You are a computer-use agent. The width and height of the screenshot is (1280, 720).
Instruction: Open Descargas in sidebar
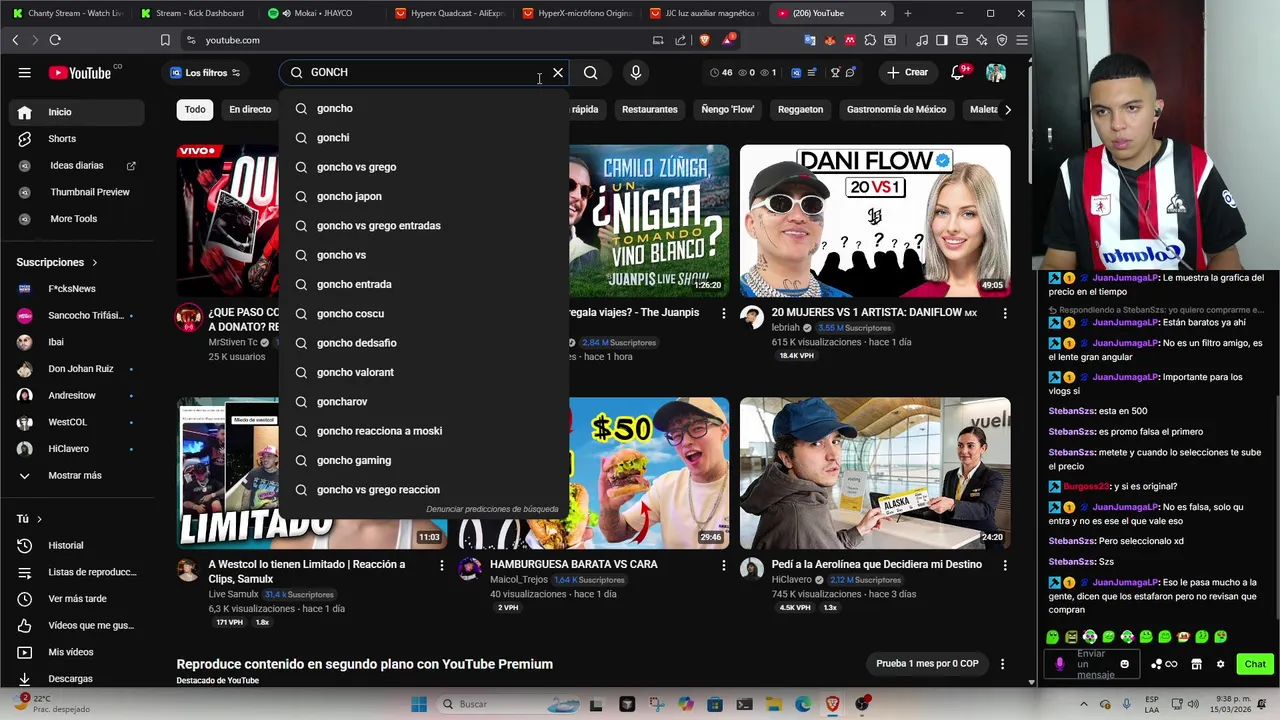[77, 679]
